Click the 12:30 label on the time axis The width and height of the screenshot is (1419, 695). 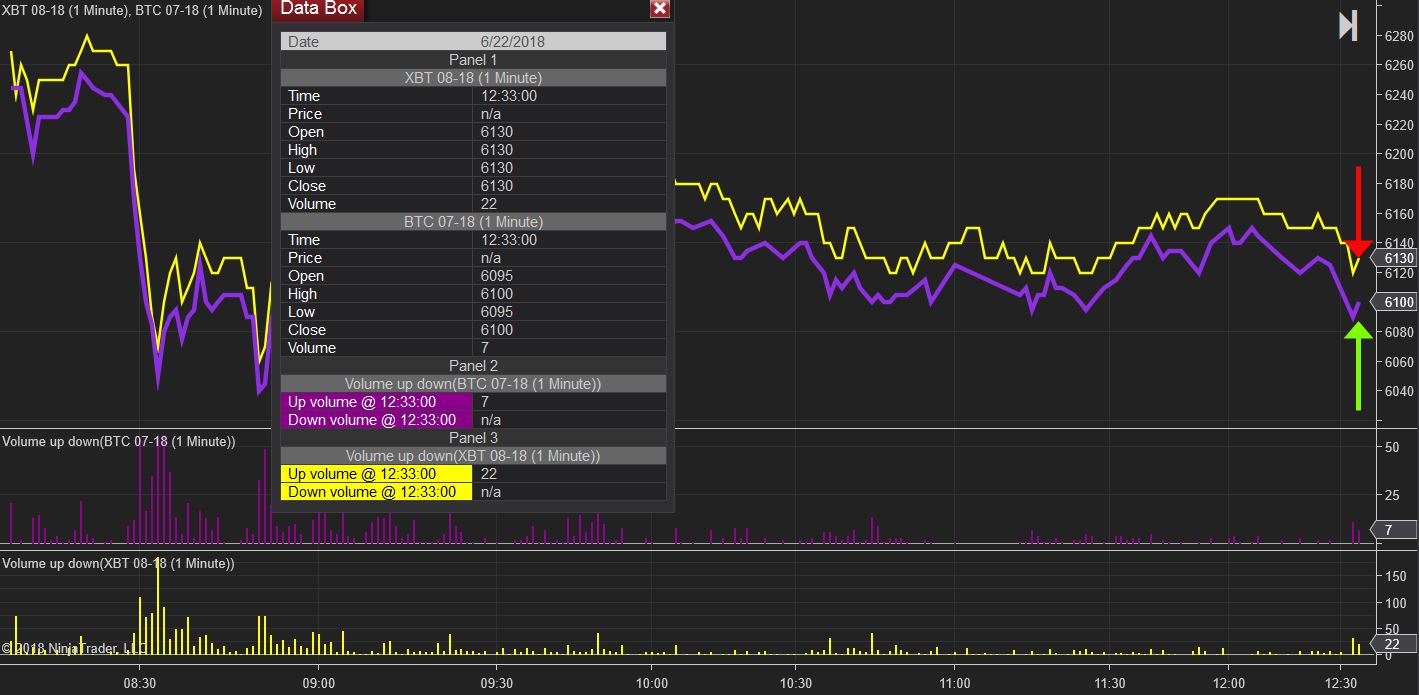[x=1340, y=683]
